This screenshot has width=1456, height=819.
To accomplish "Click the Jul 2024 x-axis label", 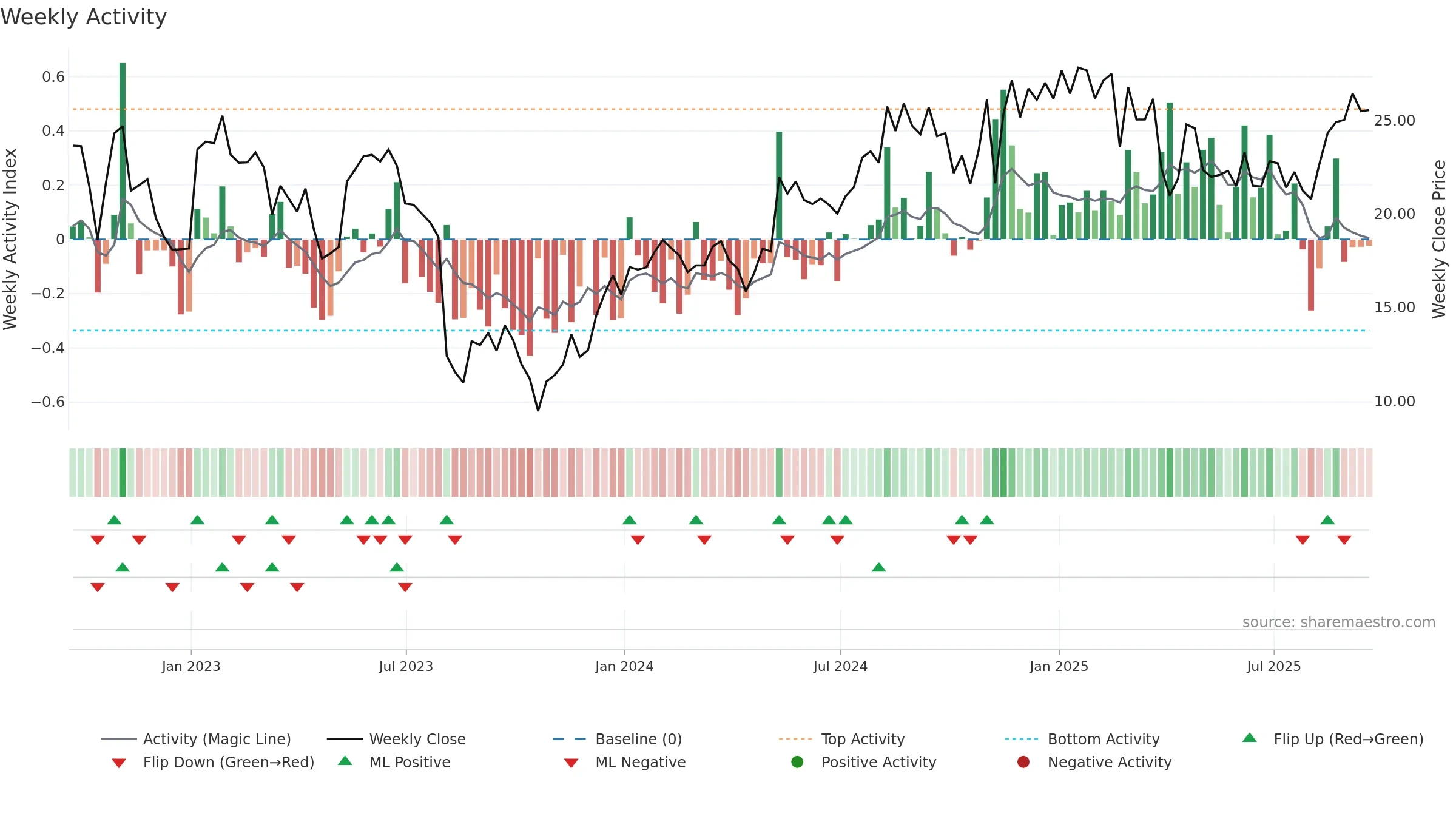I will point(840,666).
